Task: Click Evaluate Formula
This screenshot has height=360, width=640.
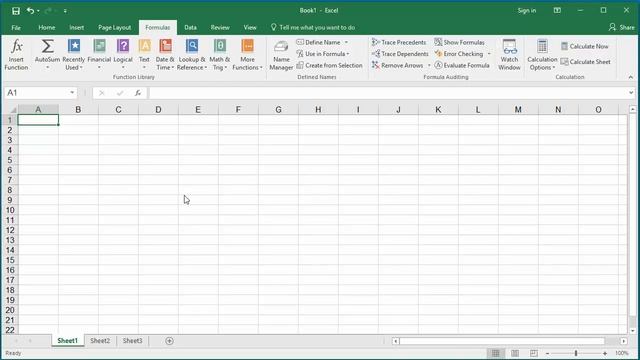Action: click(x=462, y=65)
